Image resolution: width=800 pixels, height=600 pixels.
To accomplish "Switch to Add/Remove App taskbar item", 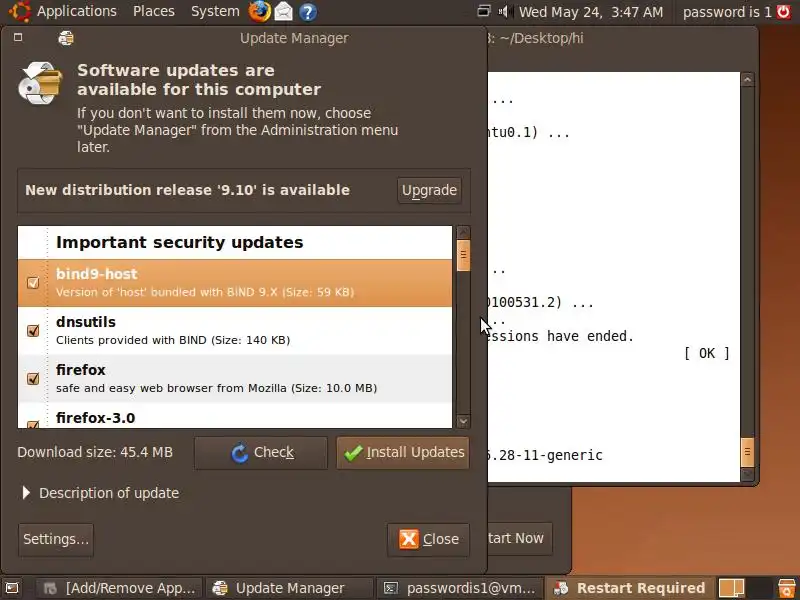I will [x=118, y=588].
